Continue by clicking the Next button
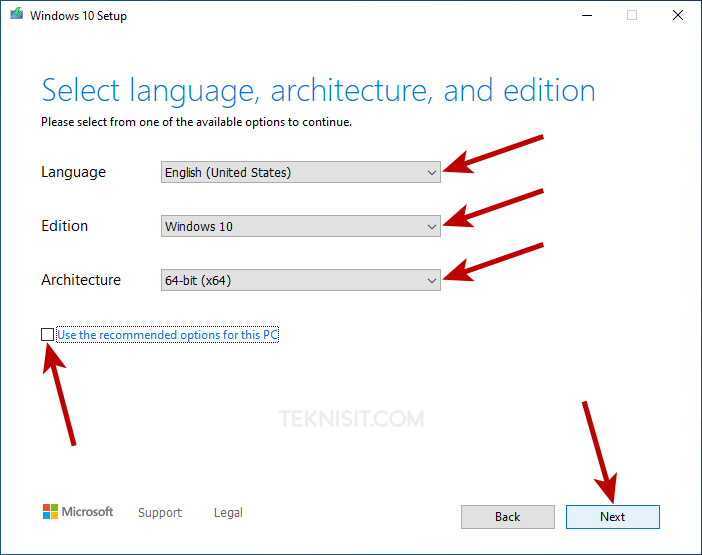Image resolution: width=702 pixels, height=555 pixels. [x=612, y=517]
